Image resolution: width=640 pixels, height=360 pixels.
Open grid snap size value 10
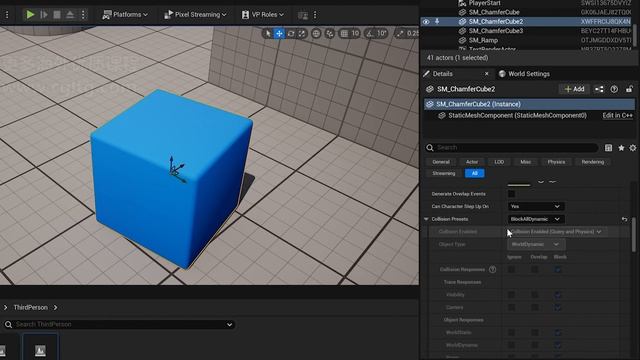(x=355, y=33)
